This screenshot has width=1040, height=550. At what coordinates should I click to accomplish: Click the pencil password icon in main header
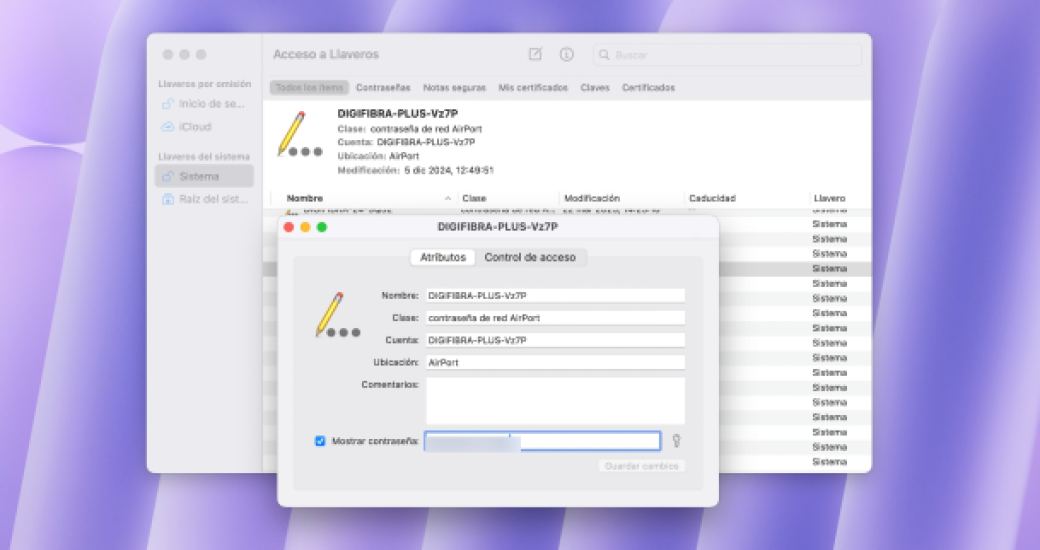(300, 135)
